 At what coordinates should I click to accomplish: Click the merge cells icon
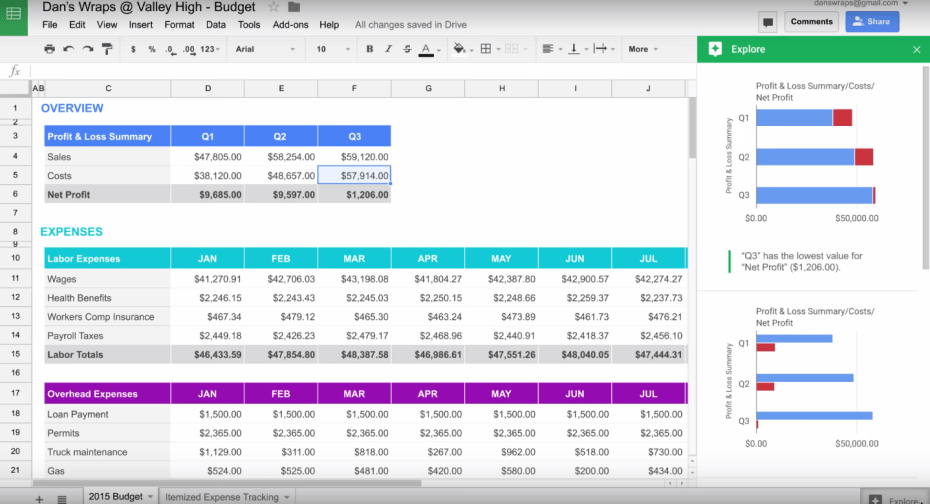tap(511, 49)
